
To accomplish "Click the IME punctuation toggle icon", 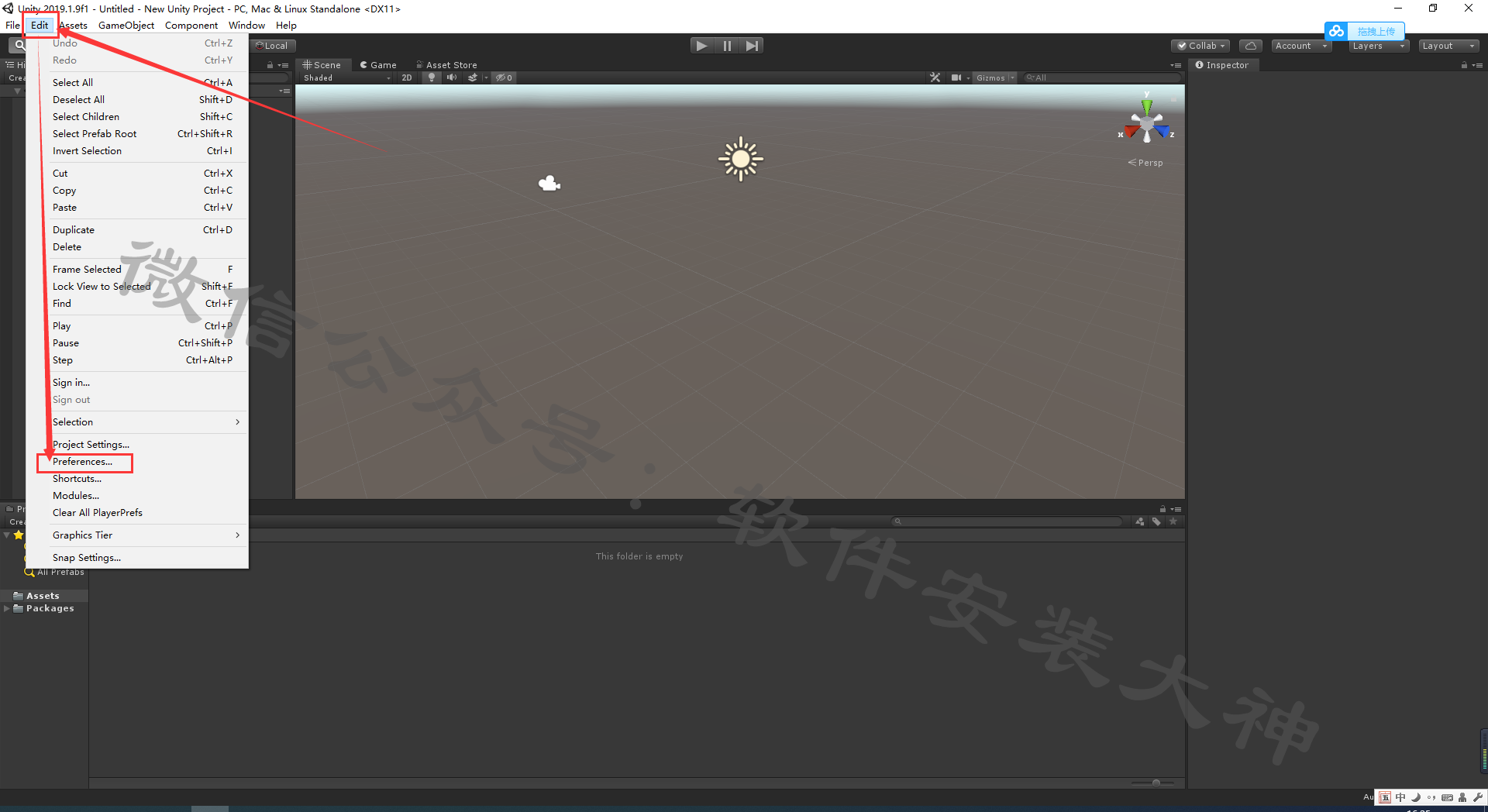I will 1431,797.
